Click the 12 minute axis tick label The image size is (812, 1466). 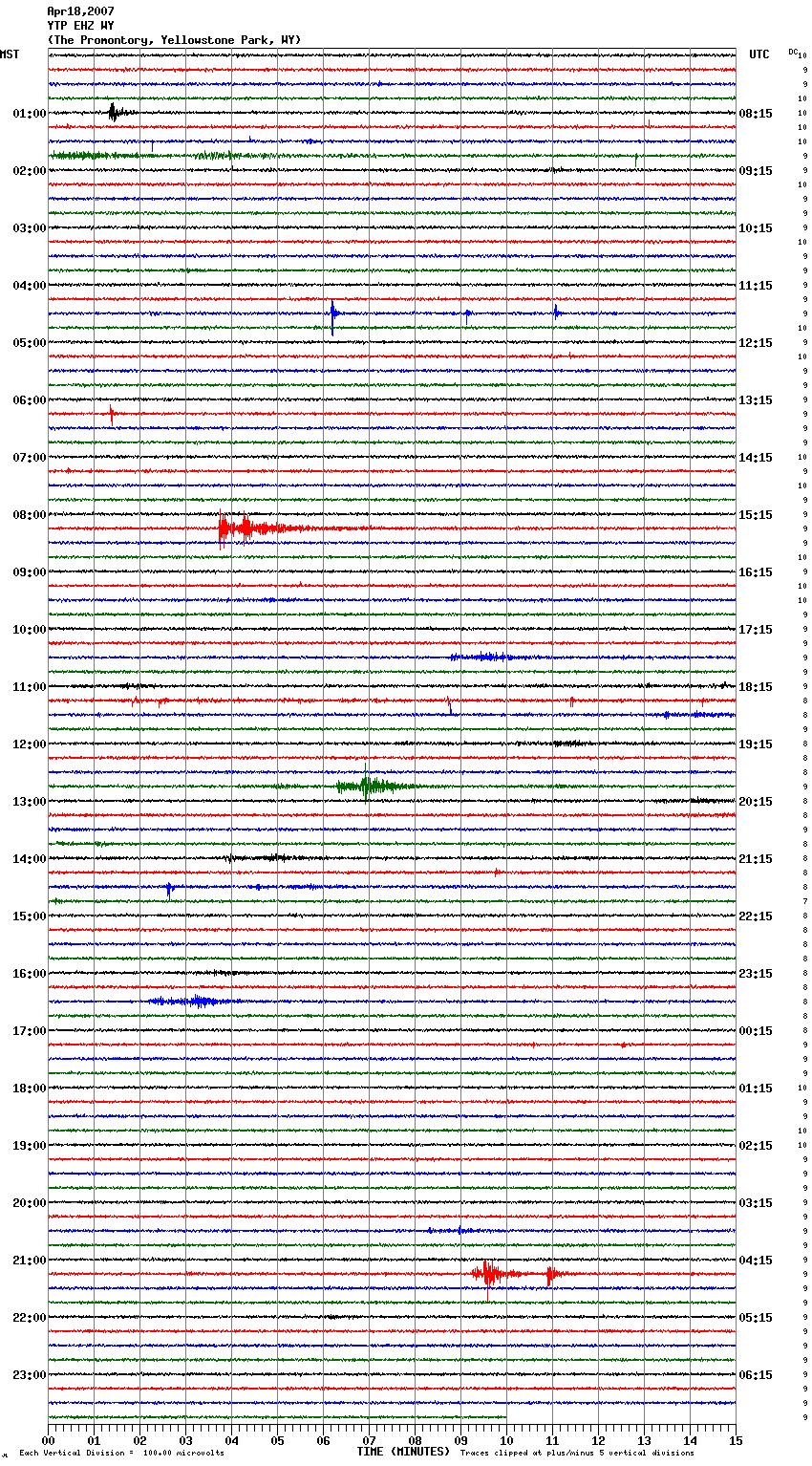coord(598,1440)
